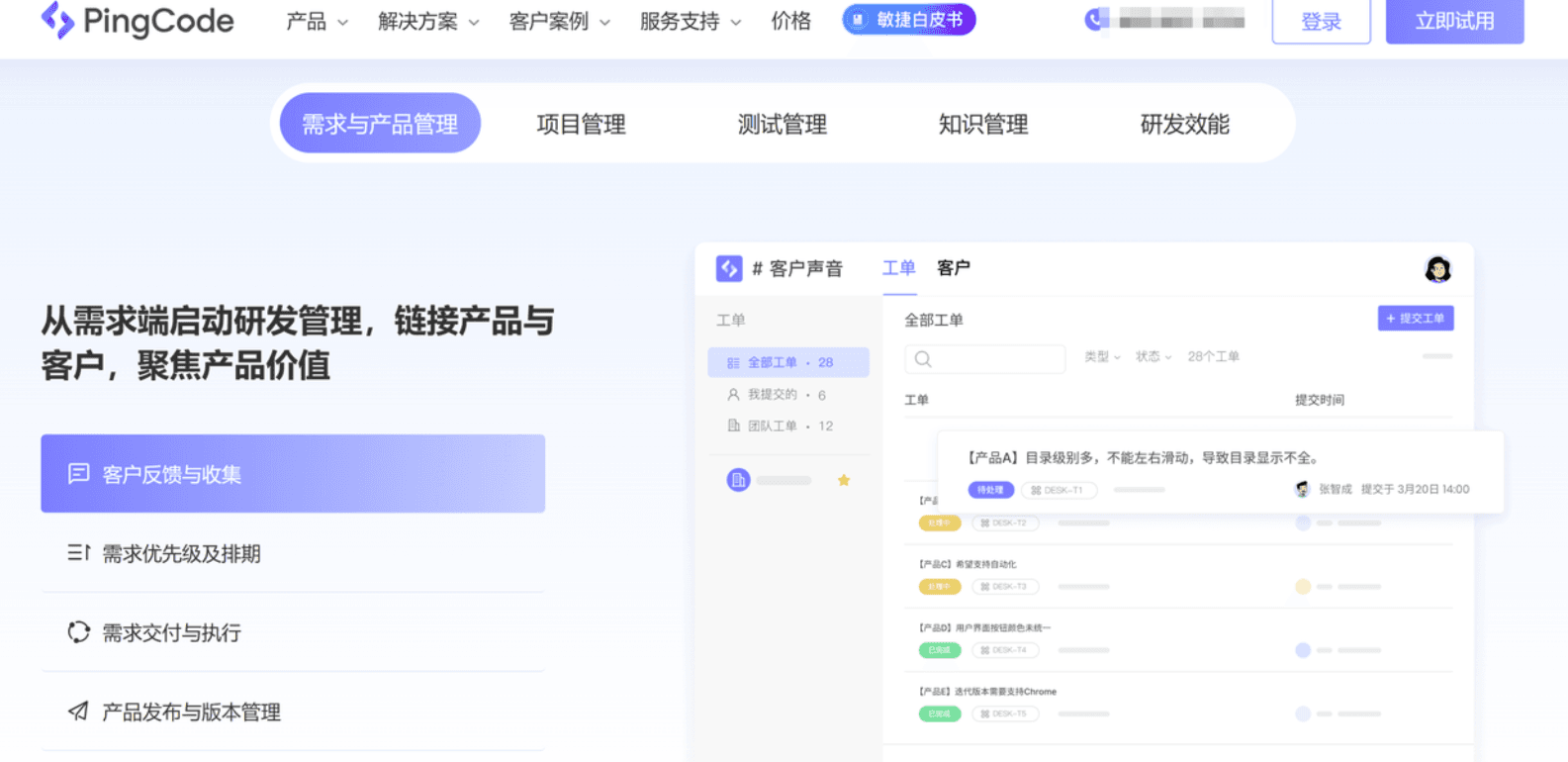Viewport: 1568px width, 762px height.
Task: Expand the 解决方案 menu
Action: 428,21
